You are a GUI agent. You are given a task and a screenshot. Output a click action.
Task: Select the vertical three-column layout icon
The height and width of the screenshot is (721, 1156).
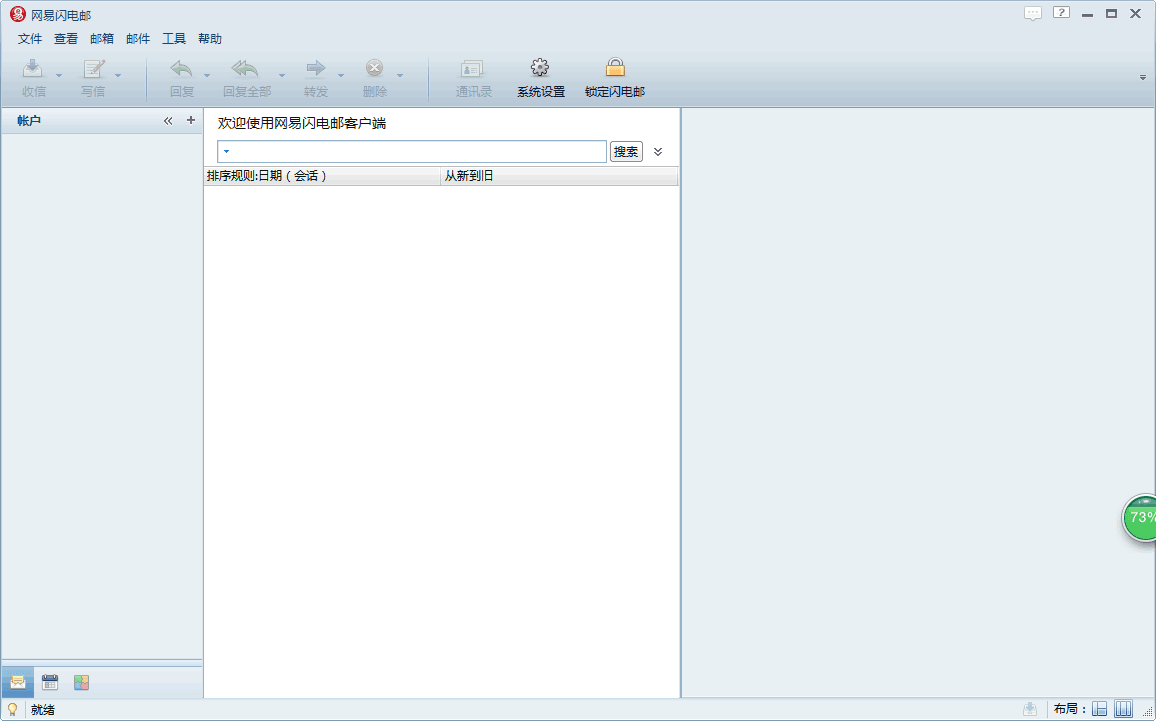(1123, 709)
